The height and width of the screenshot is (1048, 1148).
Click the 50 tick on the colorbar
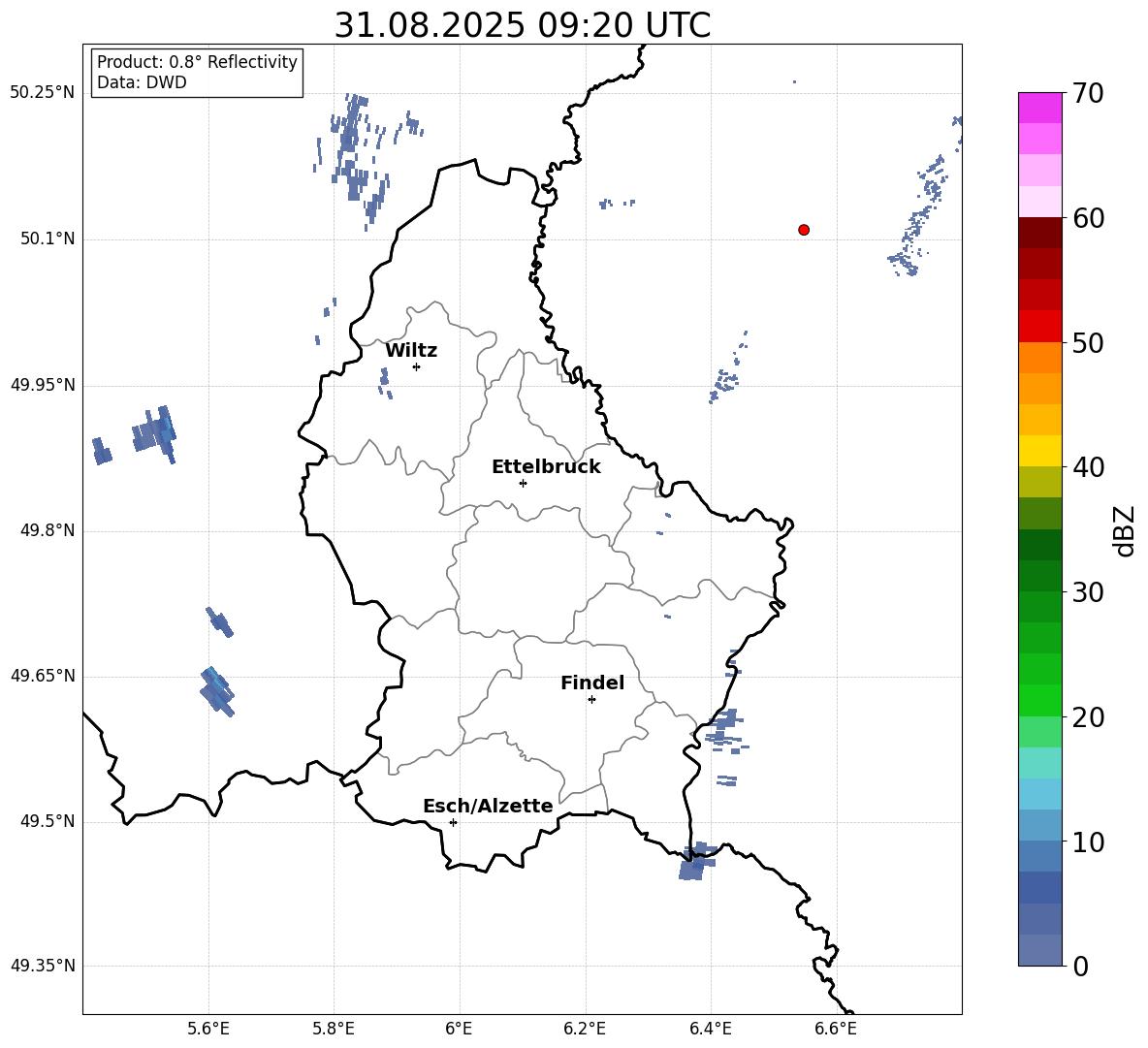point(1088,342)
